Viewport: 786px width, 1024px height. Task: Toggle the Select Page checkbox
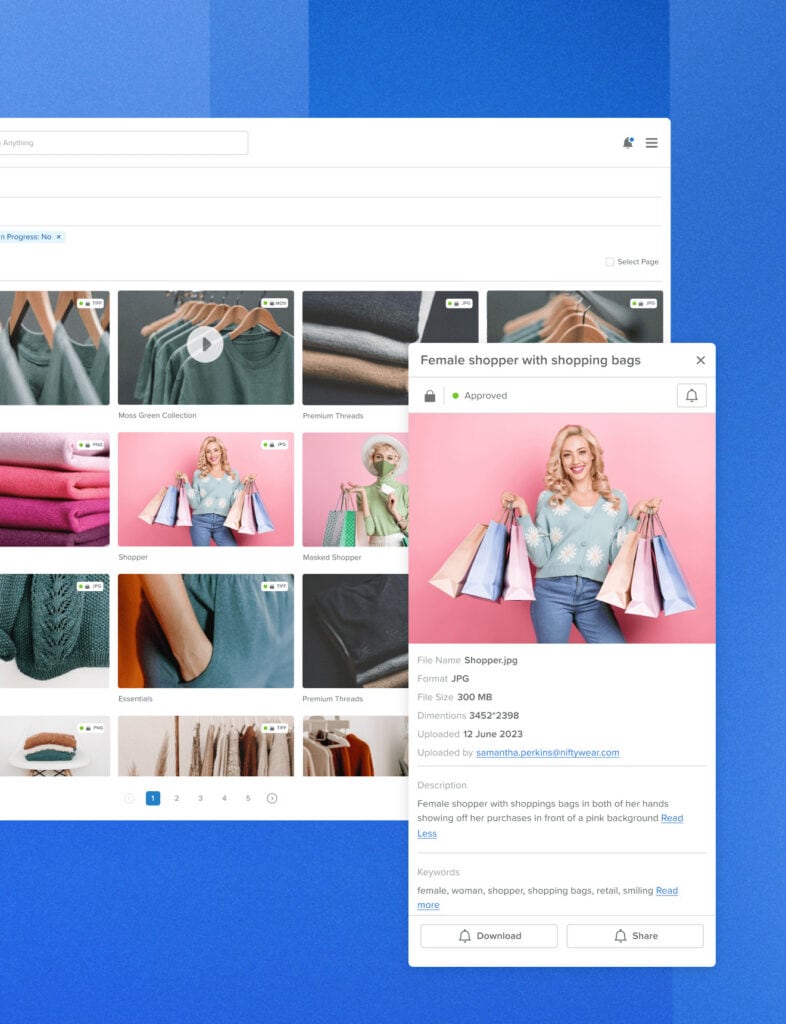pos(610,262)
